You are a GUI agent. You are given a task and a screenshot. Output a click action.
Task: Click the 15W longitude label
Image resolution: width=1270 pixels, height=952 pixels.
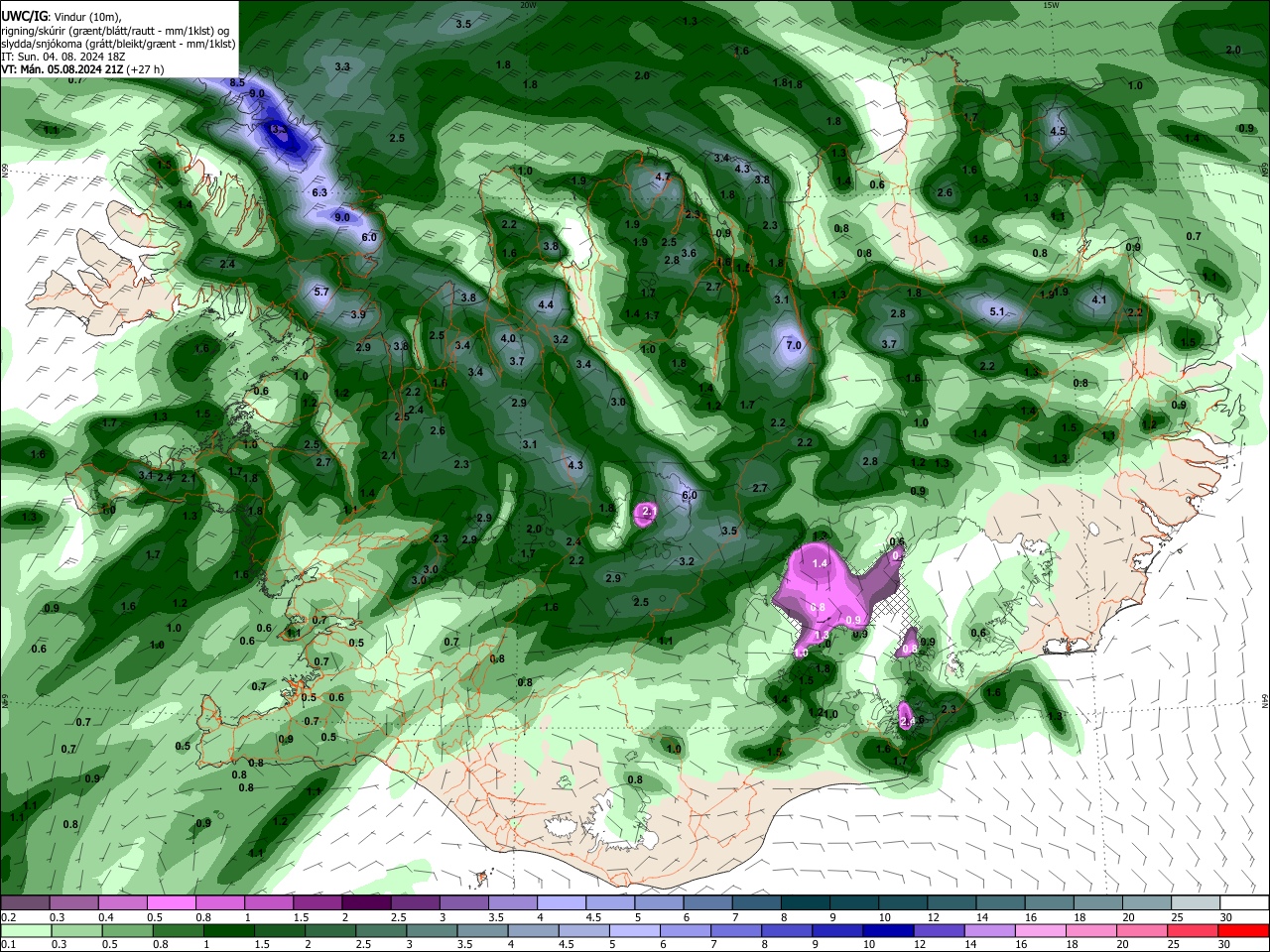point(1051,5)
